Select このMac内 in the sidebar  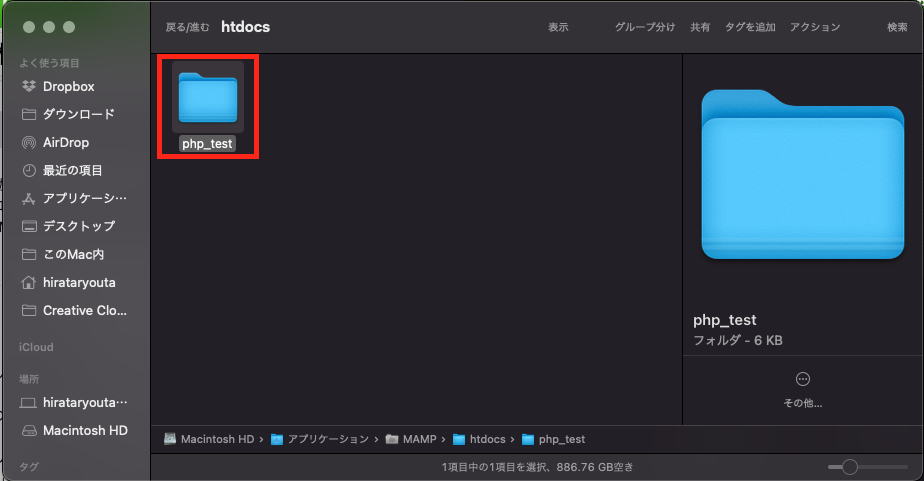click(75, 255)
